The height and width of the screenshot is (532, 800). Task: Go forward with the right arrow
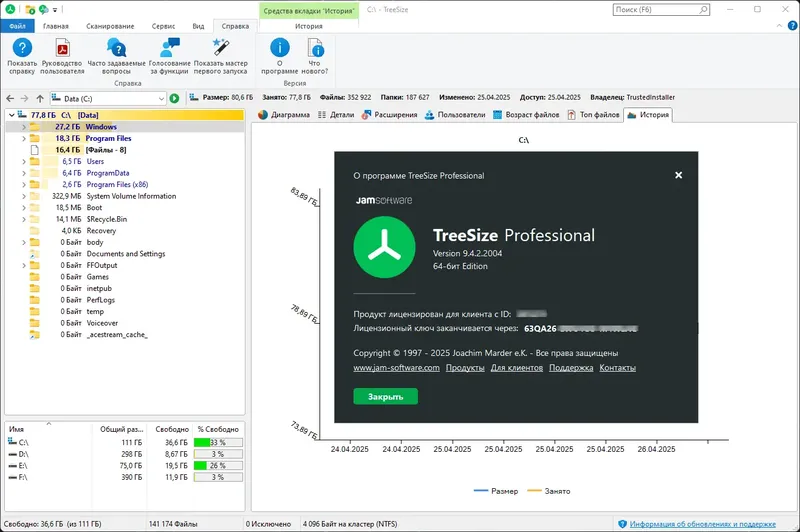tap(24, 98)
